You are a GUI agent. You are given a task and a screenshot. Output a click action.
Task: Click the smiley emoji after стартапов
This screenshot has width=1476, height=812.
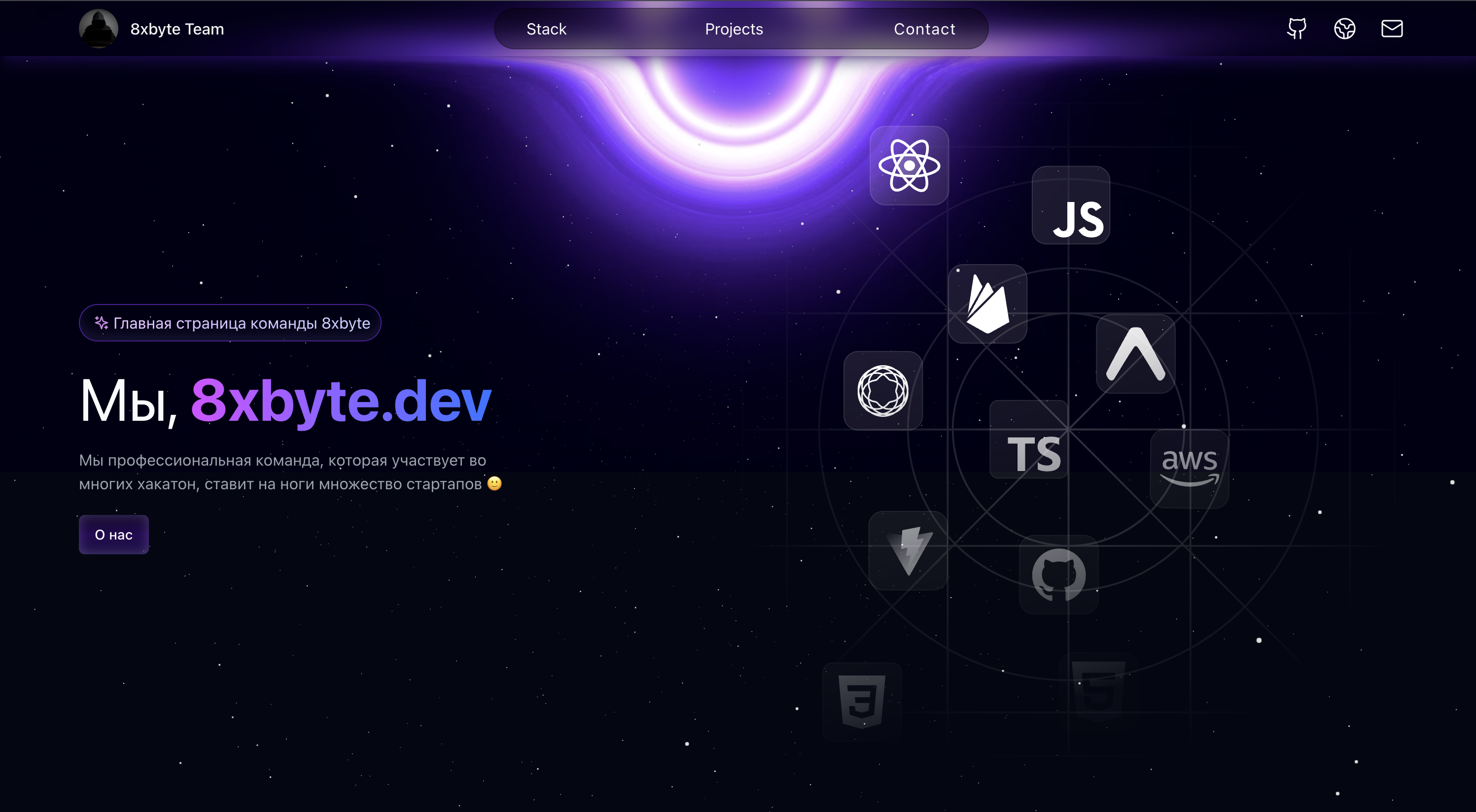pos(494,484)
